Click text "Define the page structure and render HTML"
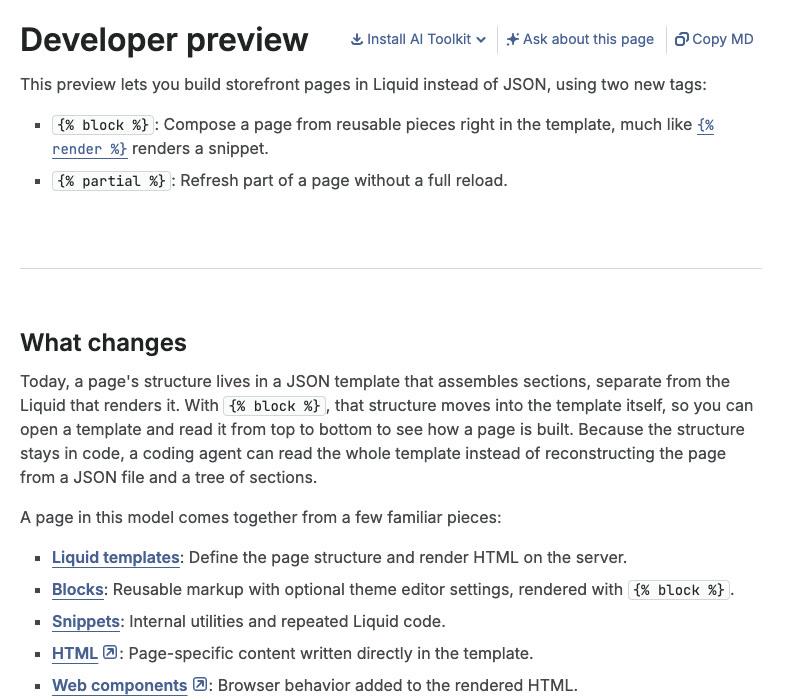This screenshot has width=790, height=700. tap(353, 557)
